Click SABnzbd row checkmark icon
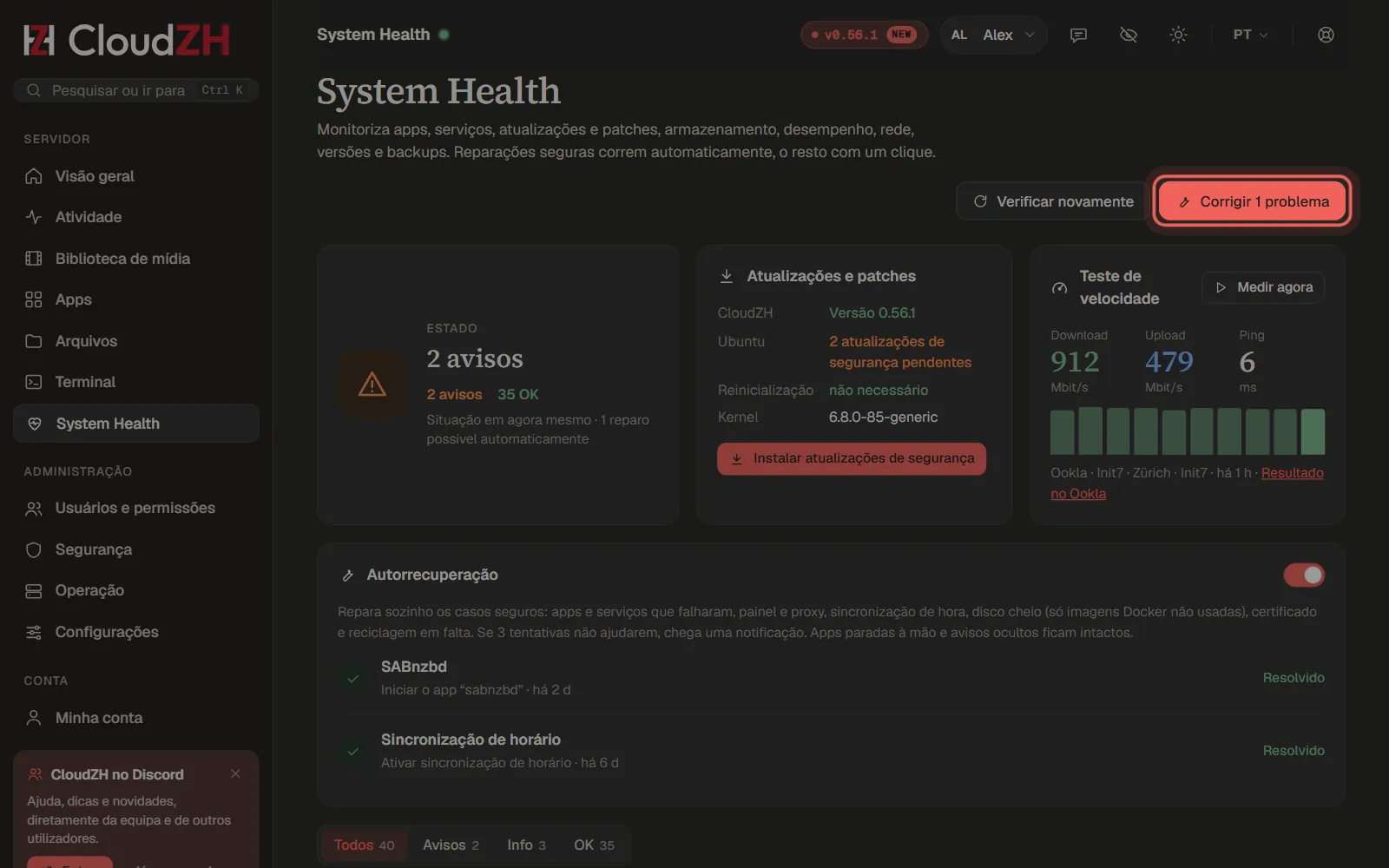This screenshot has height=868, width=1389. 353,679
